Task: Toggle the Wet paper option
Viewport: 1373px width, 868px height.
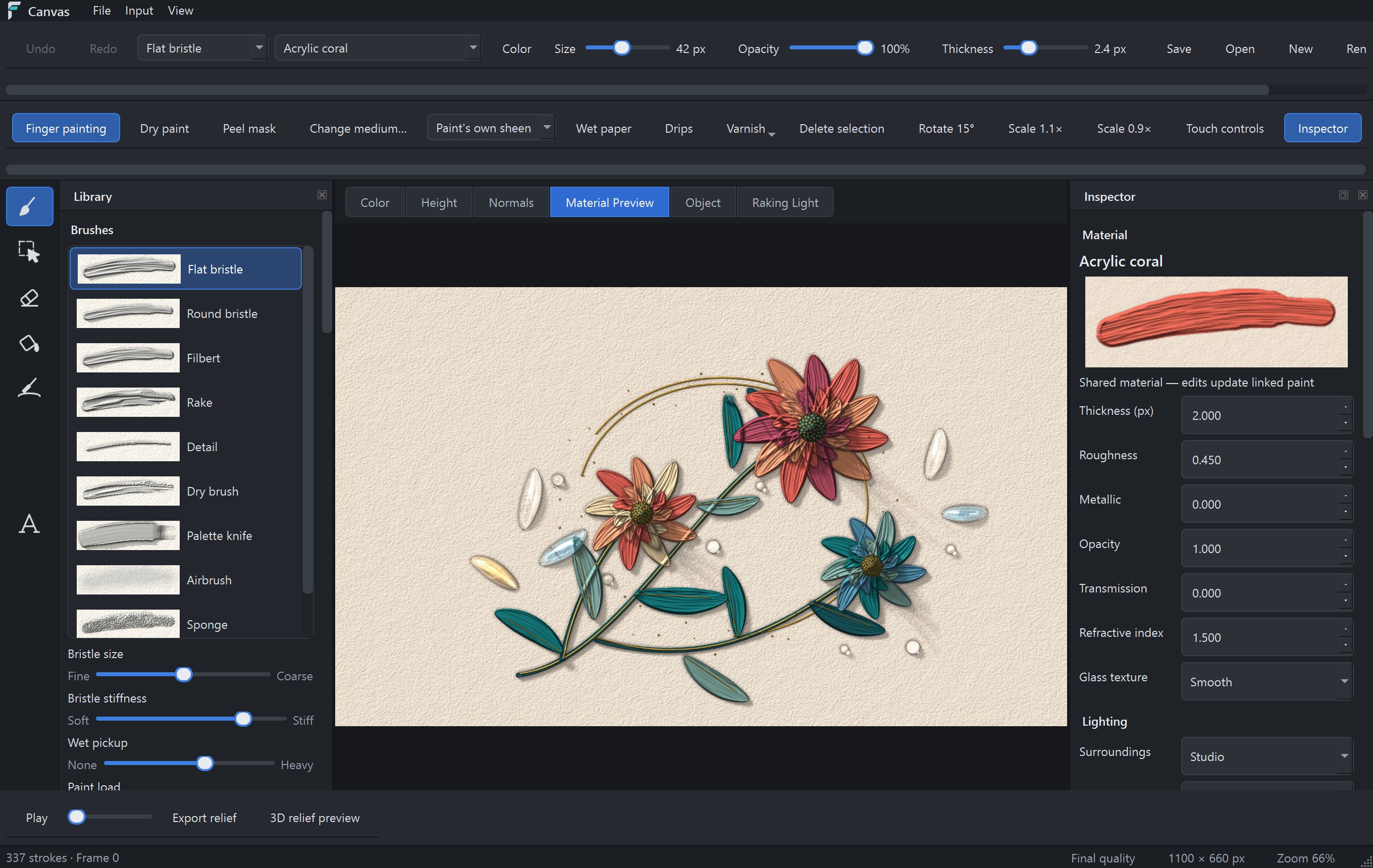Action: pos(603,128)
